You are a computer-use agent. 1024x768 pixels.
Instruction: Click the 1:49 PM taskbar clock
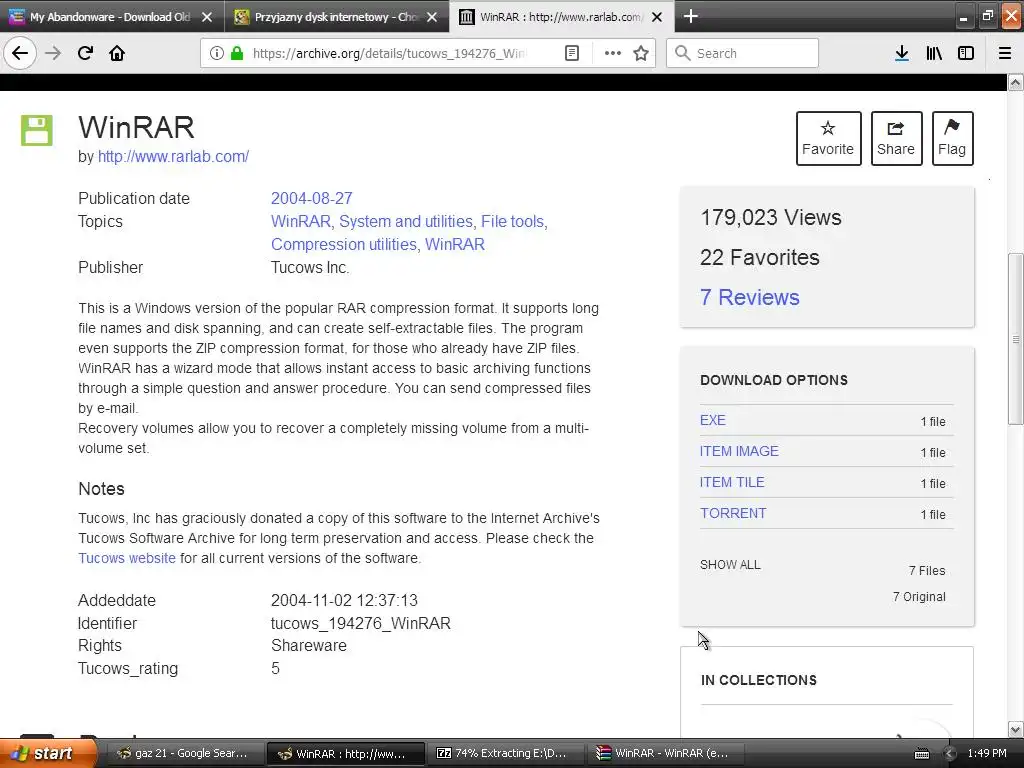(x=987, y=754)
